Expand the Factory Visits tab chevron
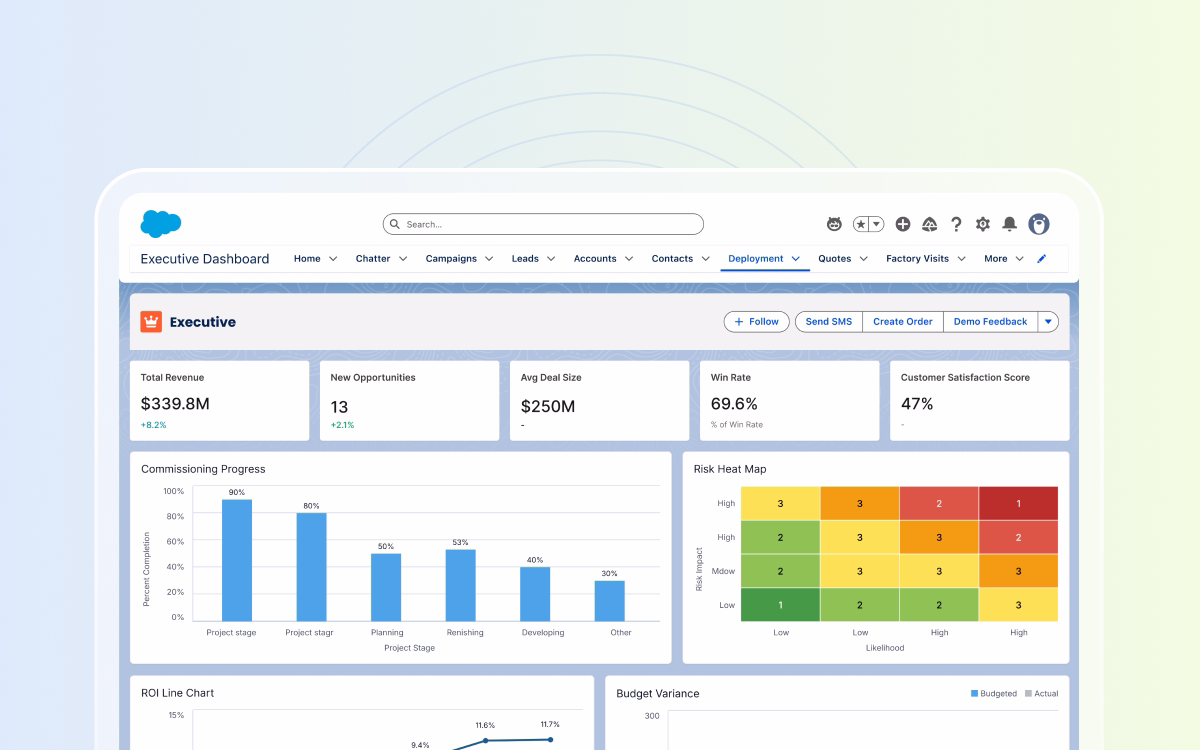The height and width of the screenshot is (750, 1200). tap(961, 258)
